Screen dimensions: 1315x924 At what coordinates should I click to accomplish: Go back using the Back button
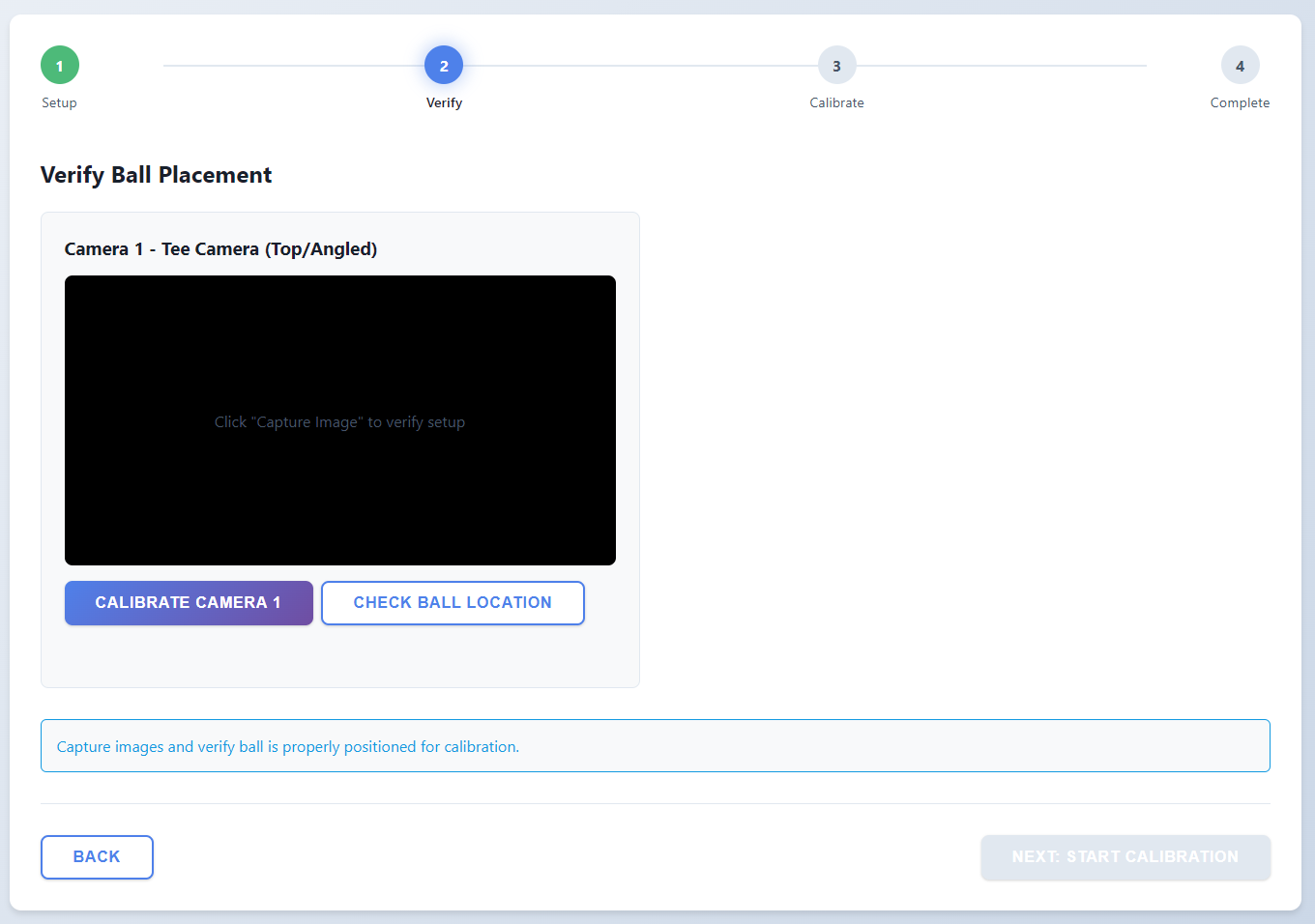click(97, 857)
